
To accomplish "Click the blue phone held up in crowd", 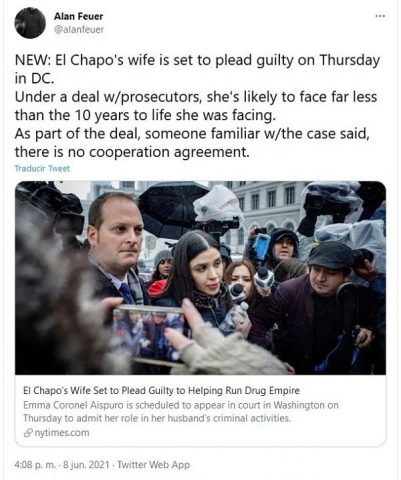I will [x=261, y=246].
